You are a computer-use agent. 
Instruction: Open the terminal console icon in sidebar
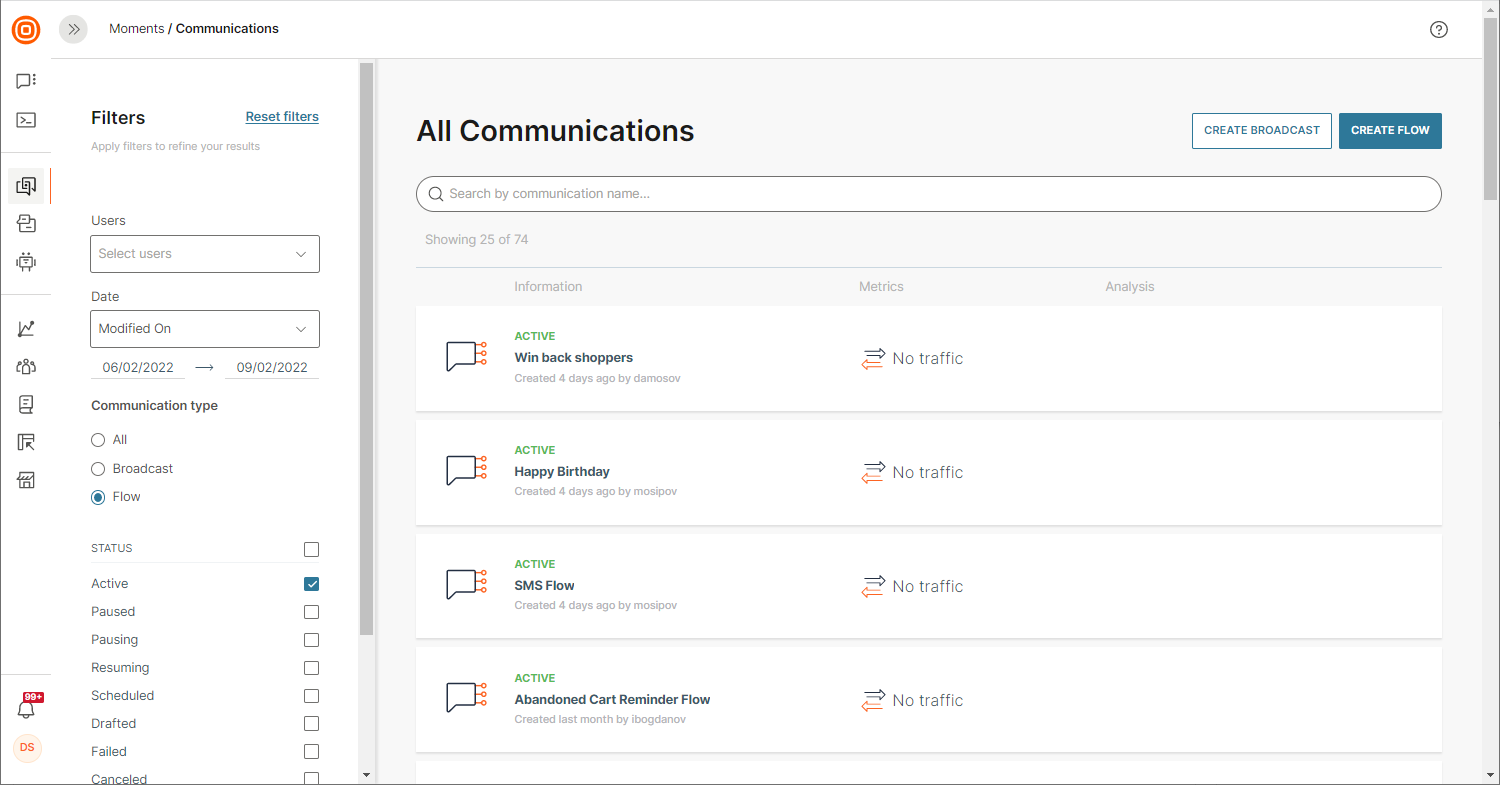coord(26,120)
